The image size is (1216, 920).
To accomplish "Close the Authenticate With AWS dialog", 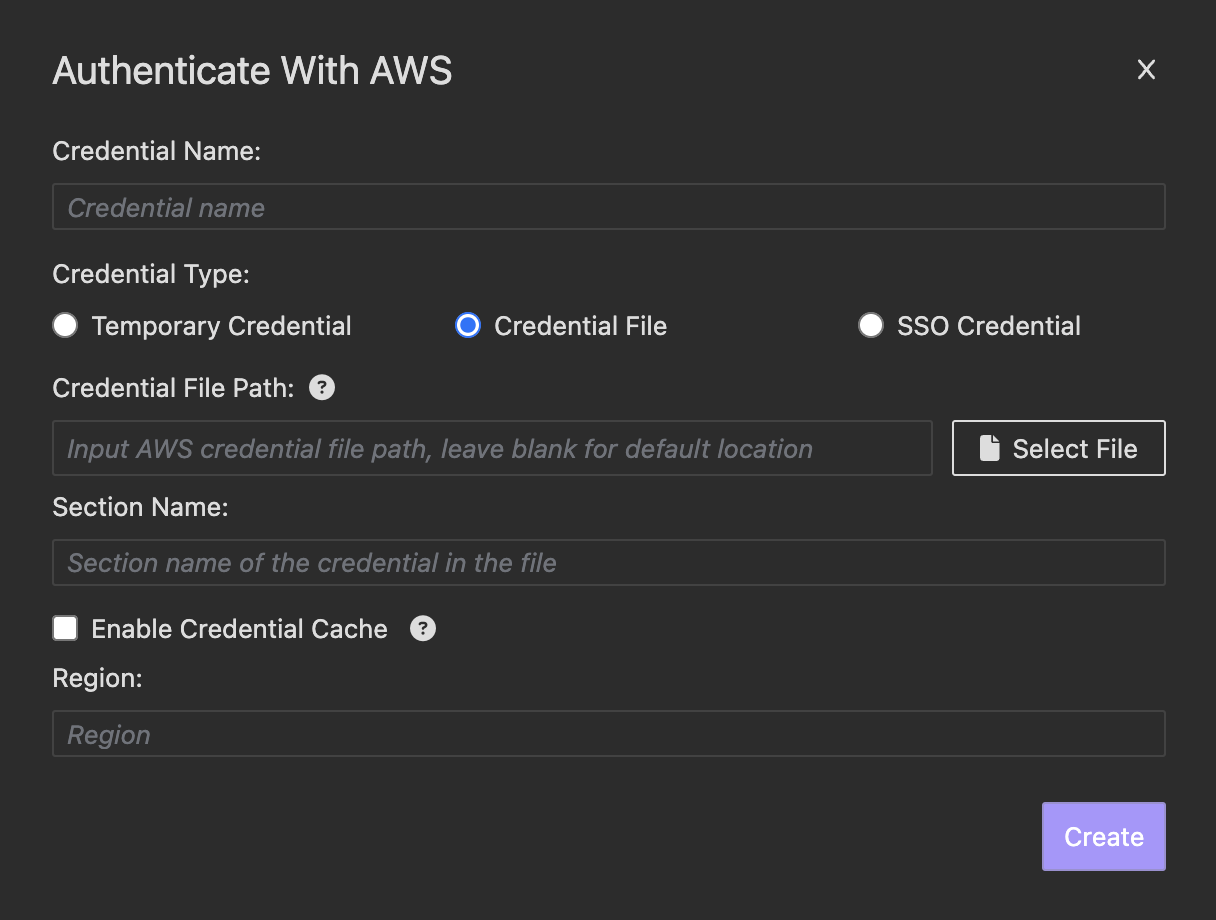I will 1146,70.
